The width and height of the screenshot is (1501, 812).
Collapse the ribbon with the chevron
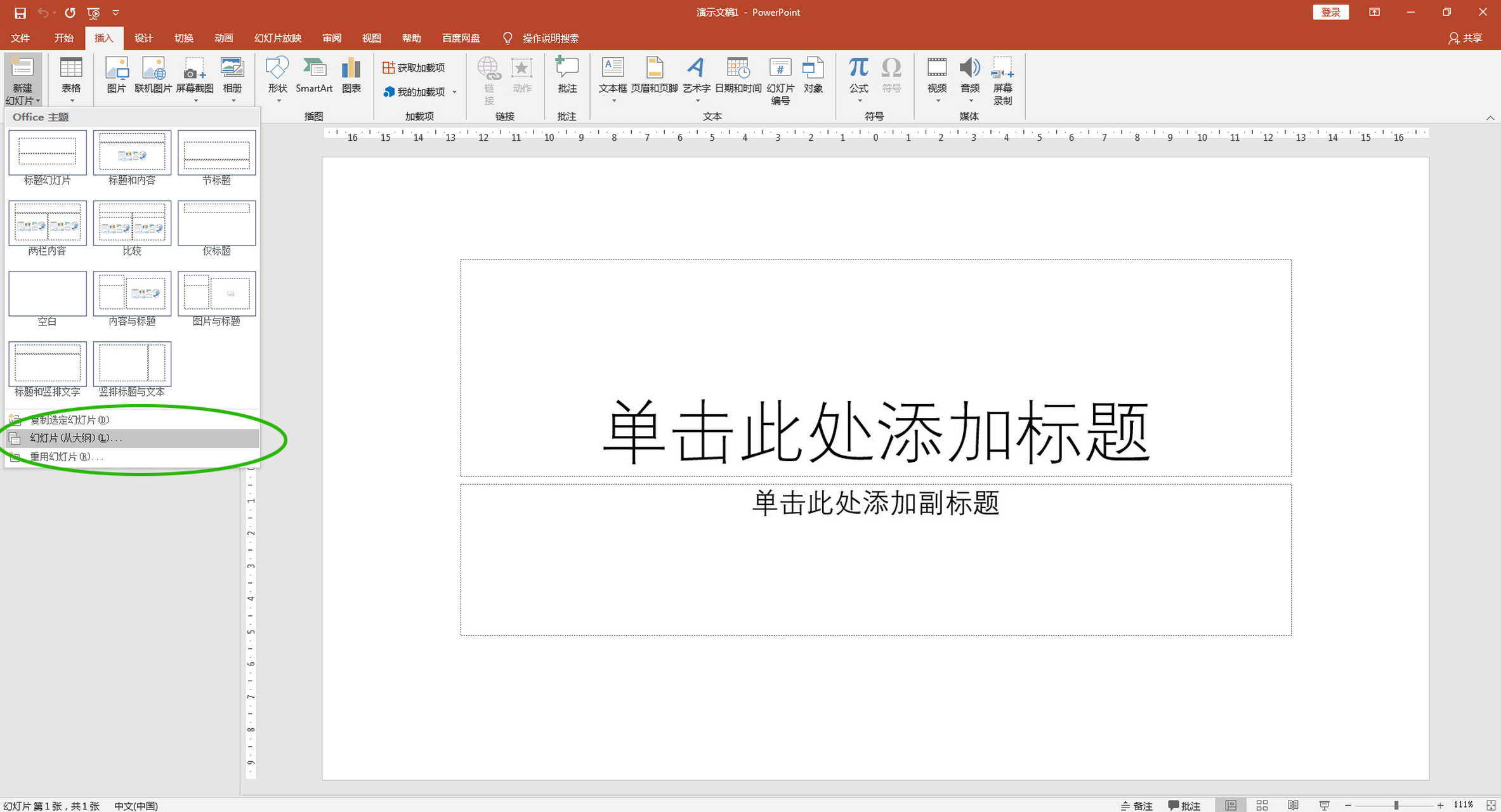tap(1491, 117)
